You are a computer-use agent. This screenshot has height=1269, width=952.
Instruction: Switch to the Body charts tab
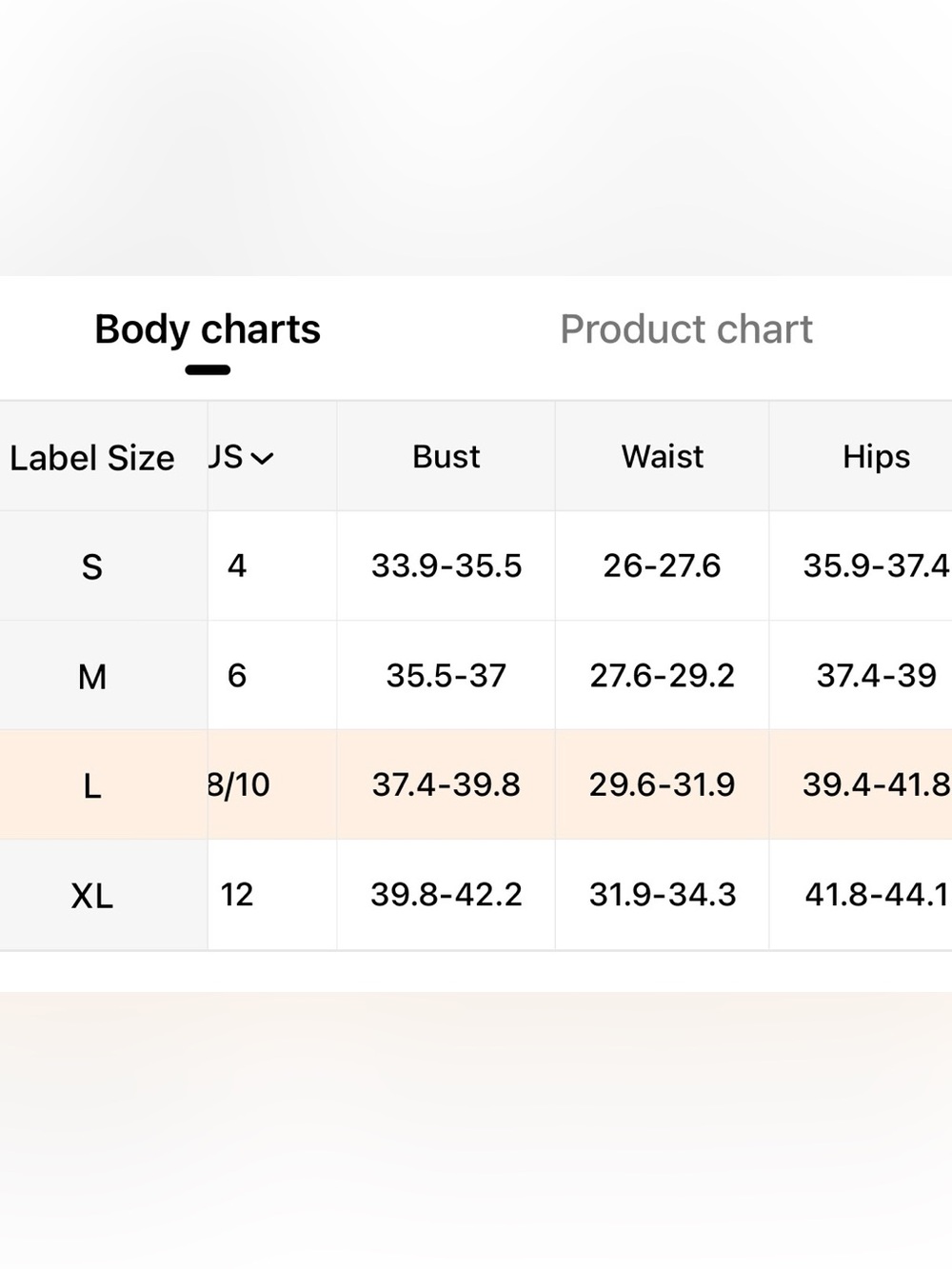(208, 329)
